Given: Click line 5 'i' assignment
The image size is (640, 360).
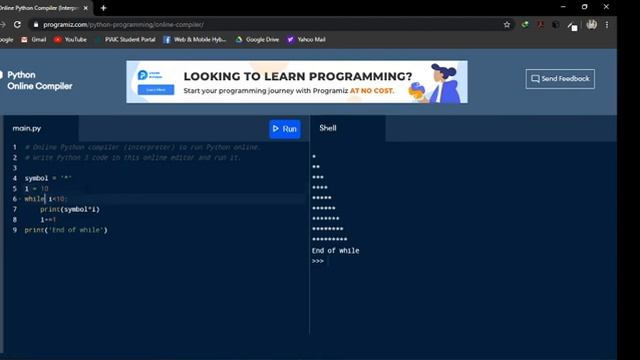Looking at the screenshot, I should (x=36, y=189).
